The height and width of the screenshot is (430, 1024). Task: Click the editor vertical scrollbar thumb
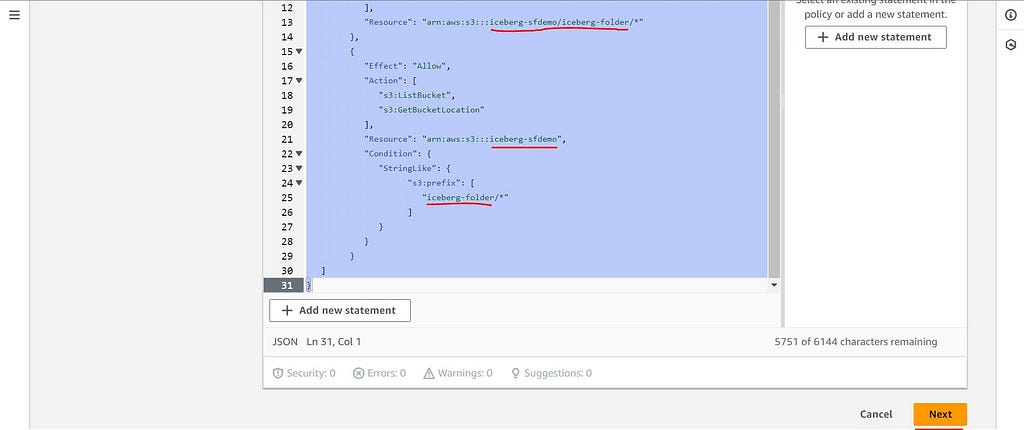[775, 137]
